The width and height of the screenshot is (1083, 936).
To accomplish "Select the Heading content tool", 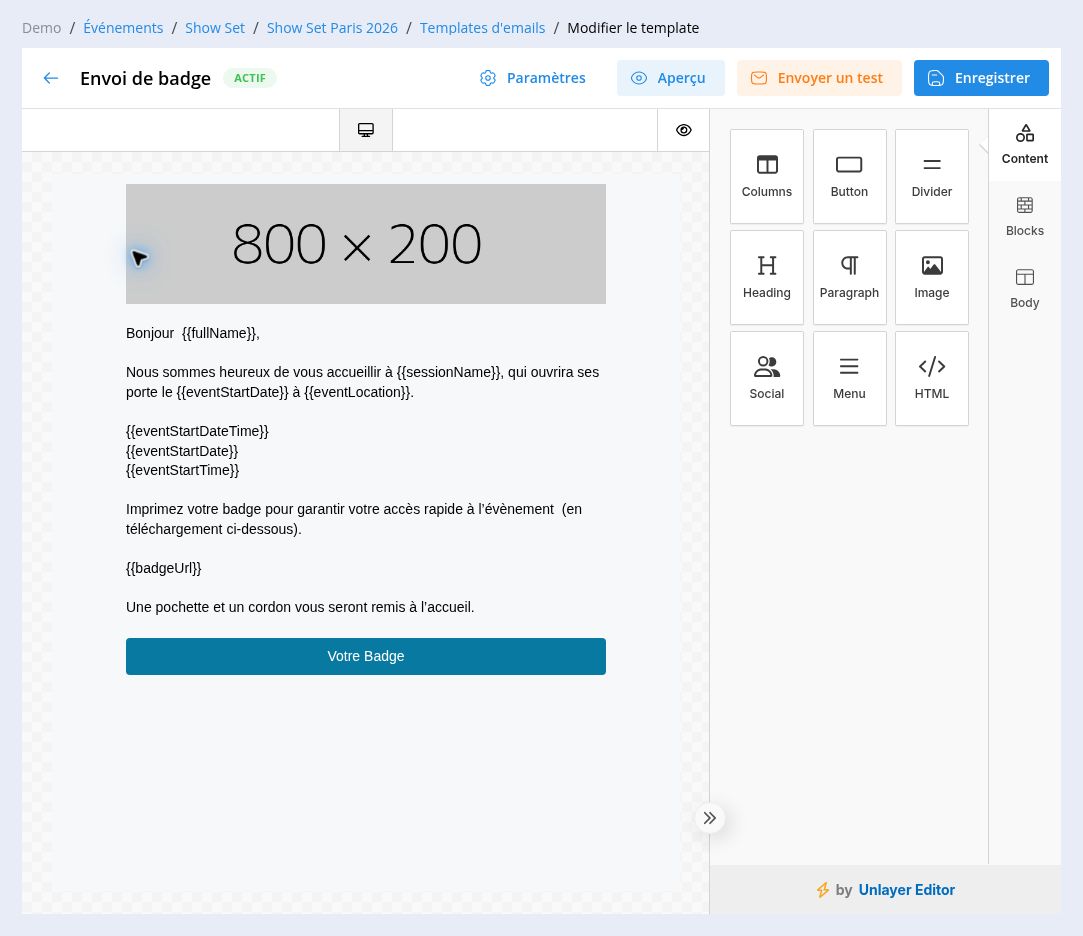I will [x=767, y=278].
